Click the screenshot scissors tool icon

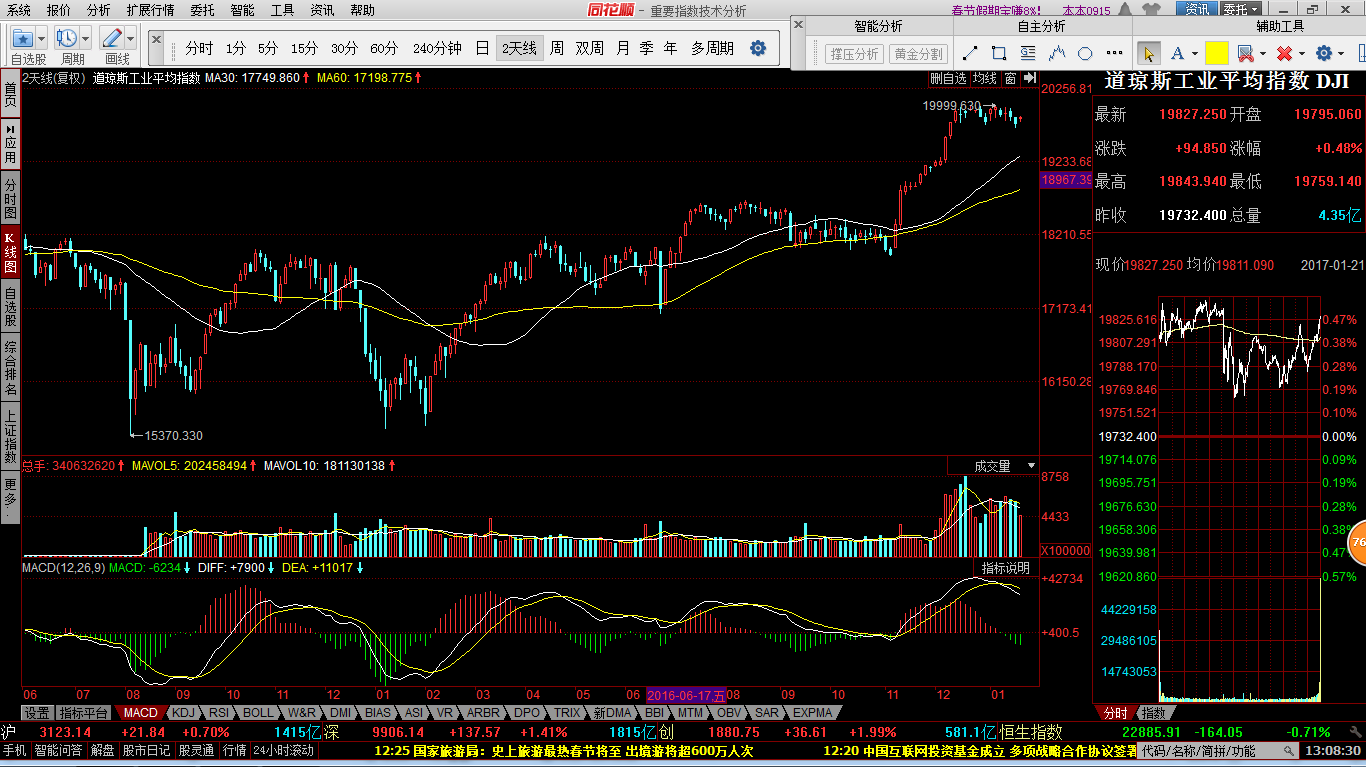tap(1245, 53)
